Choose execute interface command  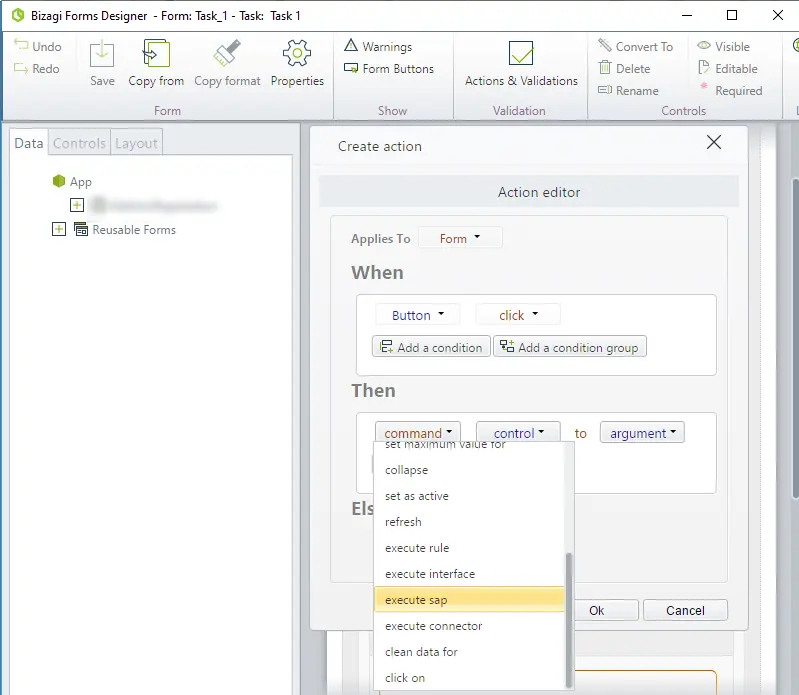(x=469, y=574)
